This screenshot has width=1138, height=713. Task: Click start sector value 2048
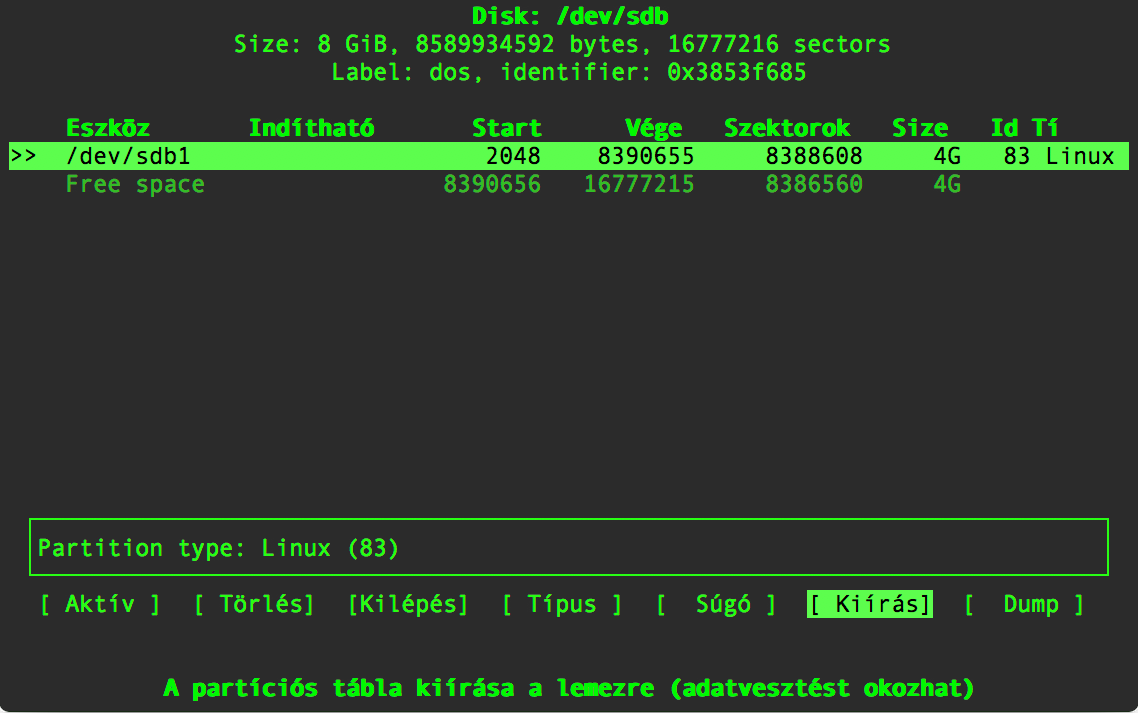513,156
